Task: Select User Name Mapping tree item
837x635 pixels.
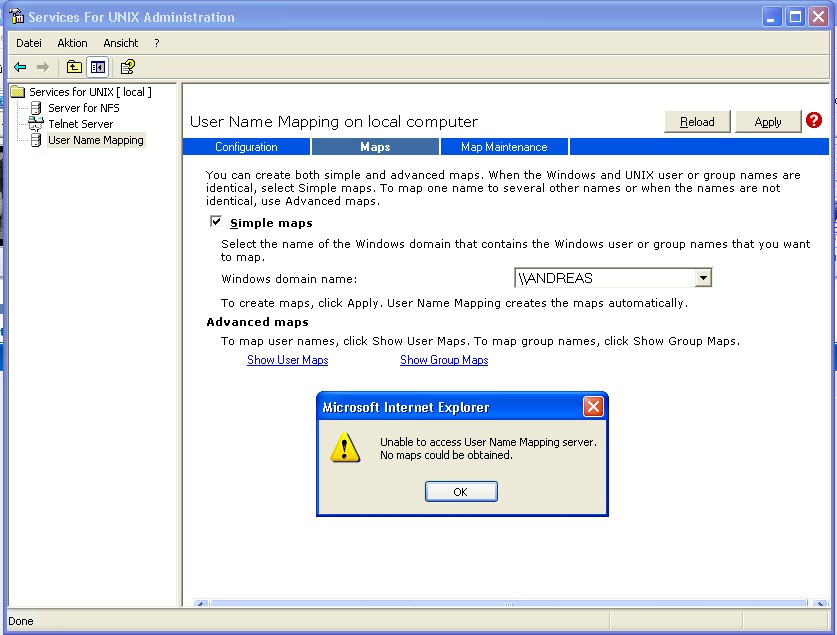Action: [96, 140]
